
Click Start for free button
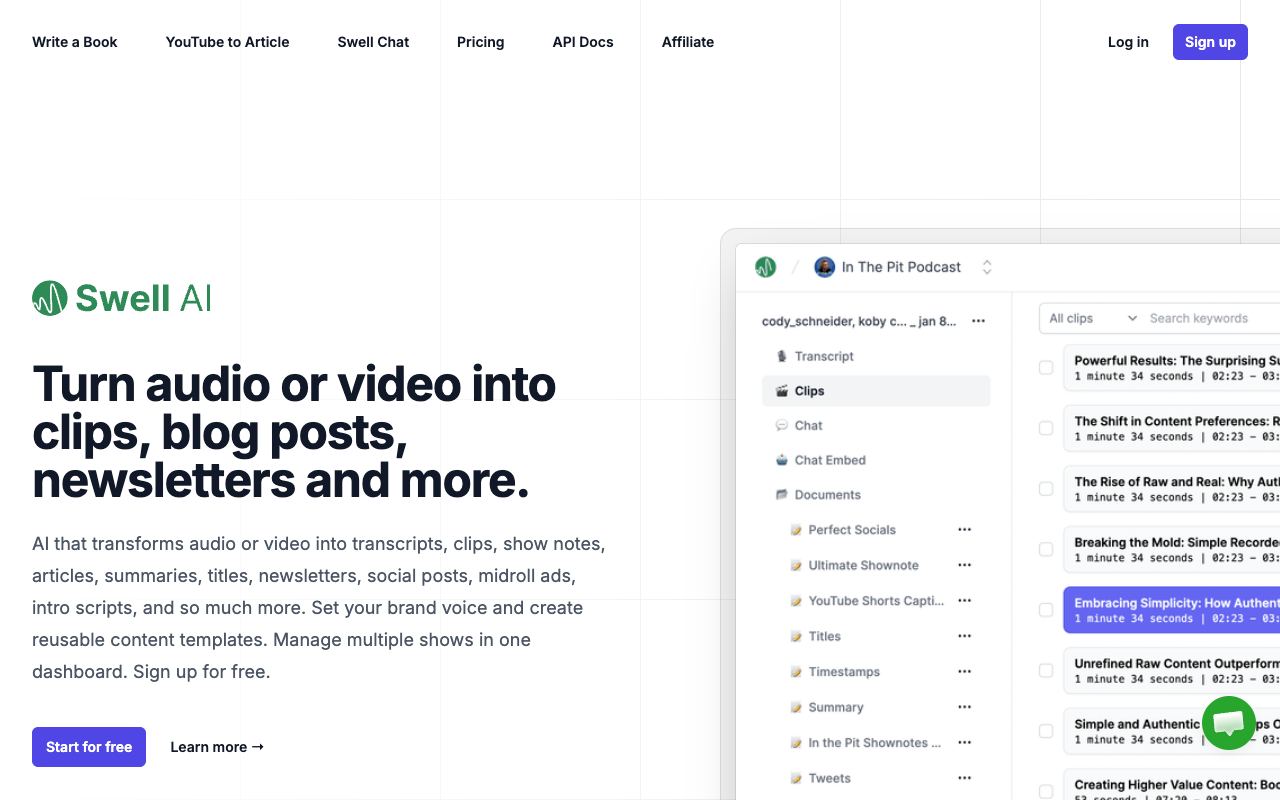pyautogui.click(x=89, y=747)
